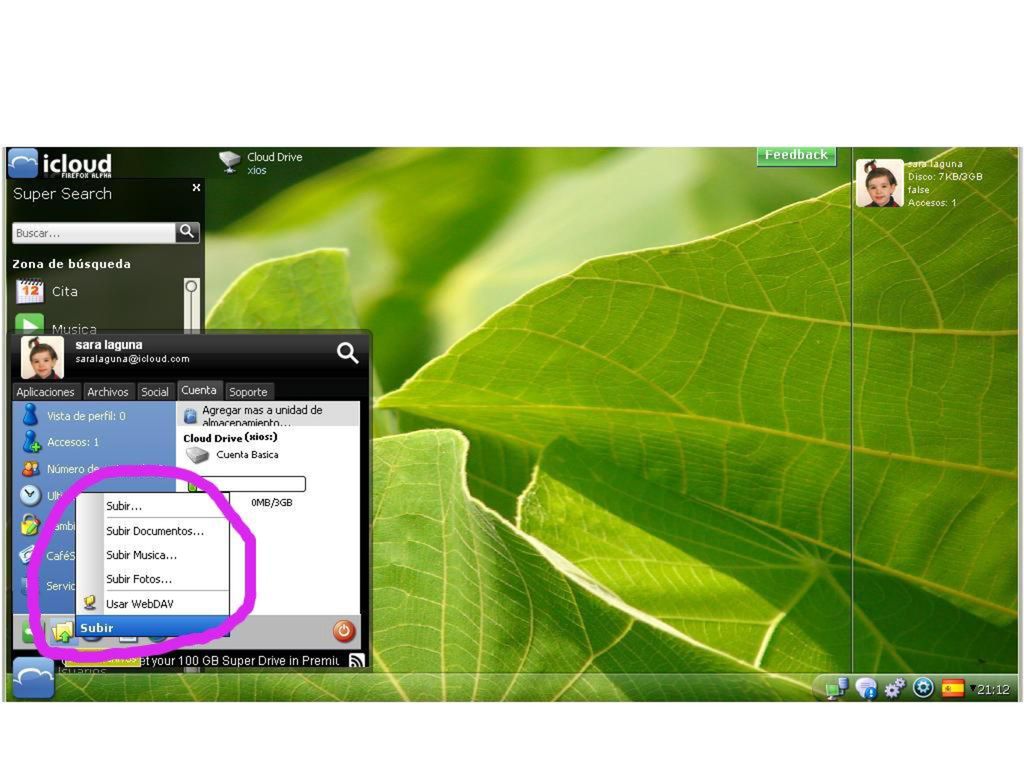Click the Subir folder upload icon
Viewport: 1024px width, 768px height.
(61, 632)
